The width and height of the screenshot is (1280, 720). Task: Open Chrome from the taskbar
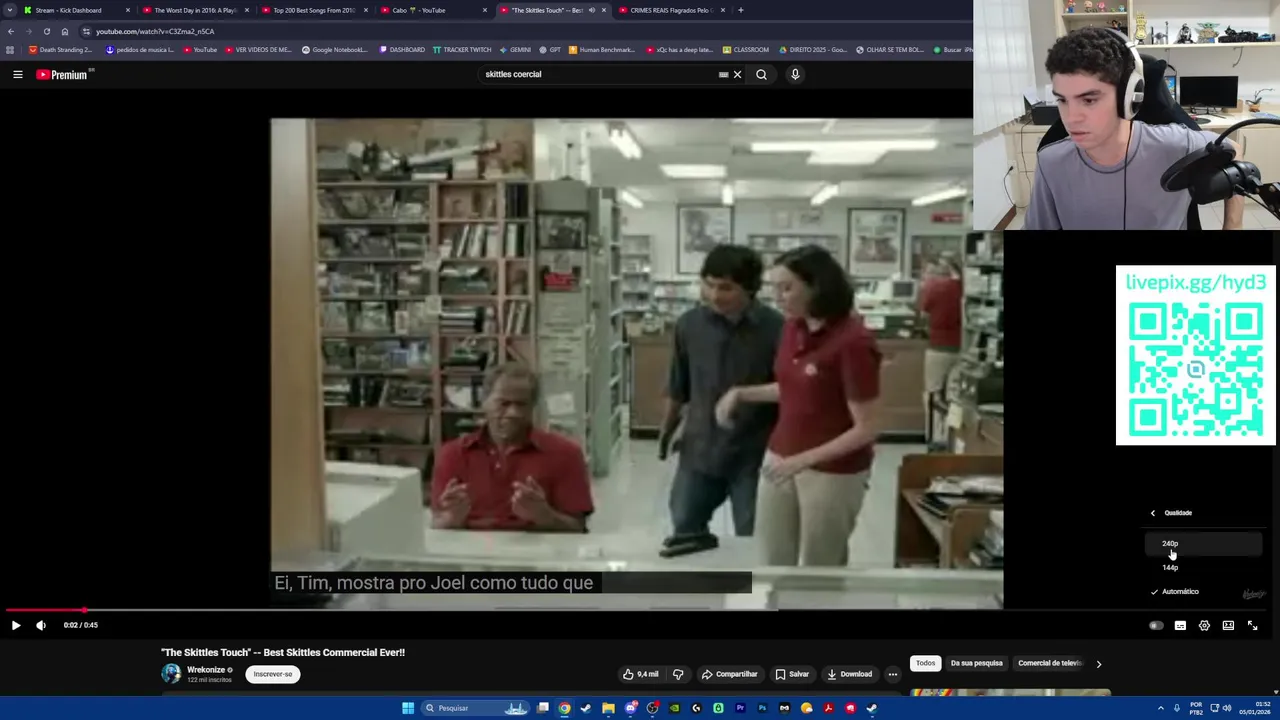coord(564,708)
